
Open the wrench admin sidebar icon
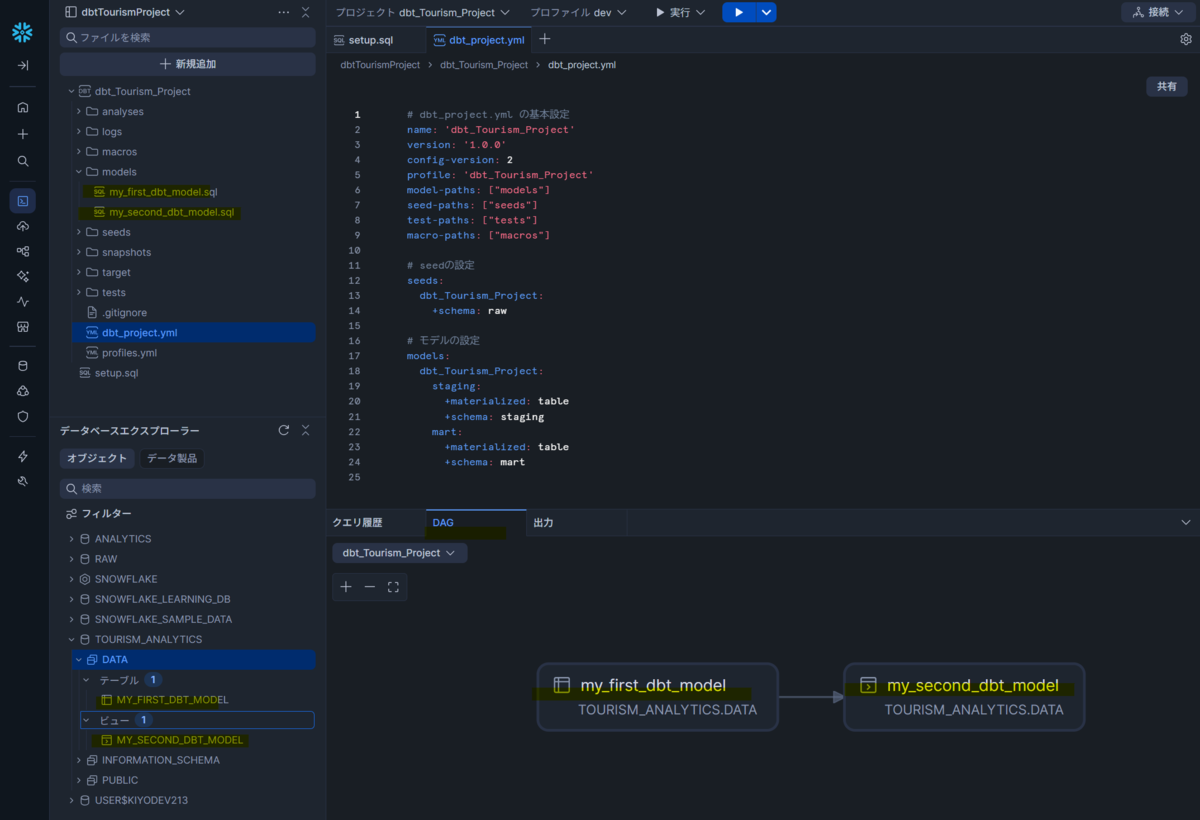click(x=23, y=481)
